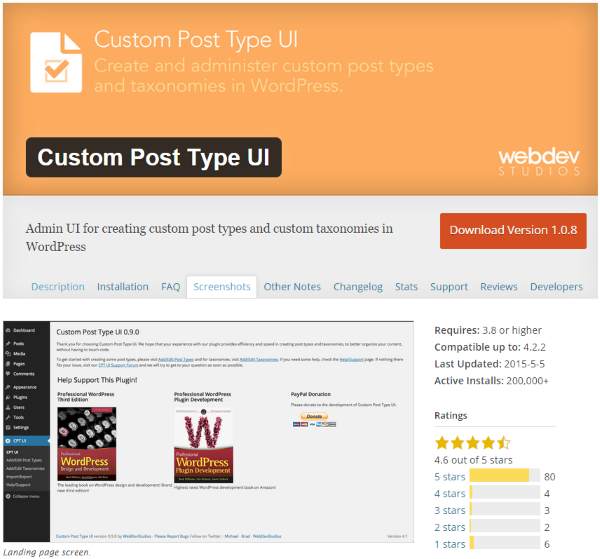View the Changelog tab

point(358,287)
